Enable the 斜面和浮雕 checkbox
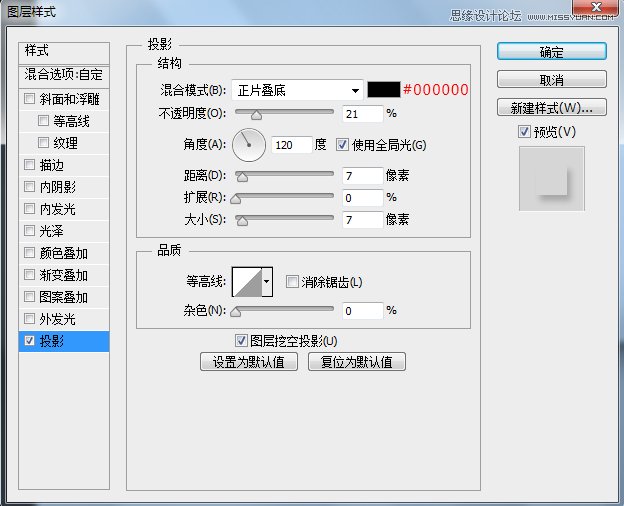Viewport: 624px width, 506px height. (29, 98)
